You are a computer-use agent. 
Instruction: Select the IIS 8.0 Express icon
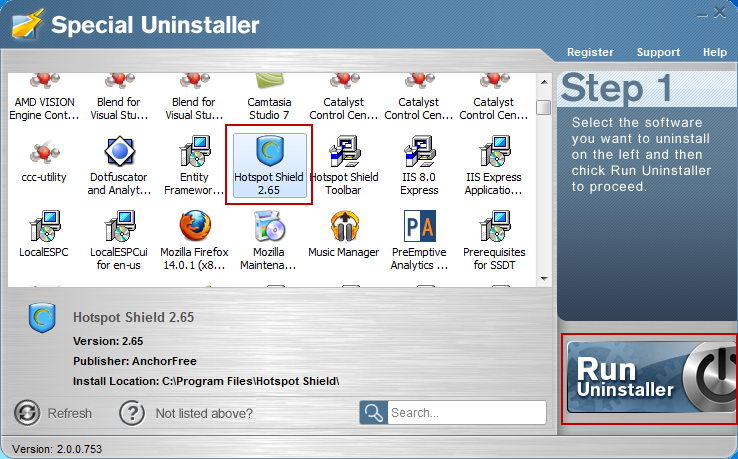[420, 151]
